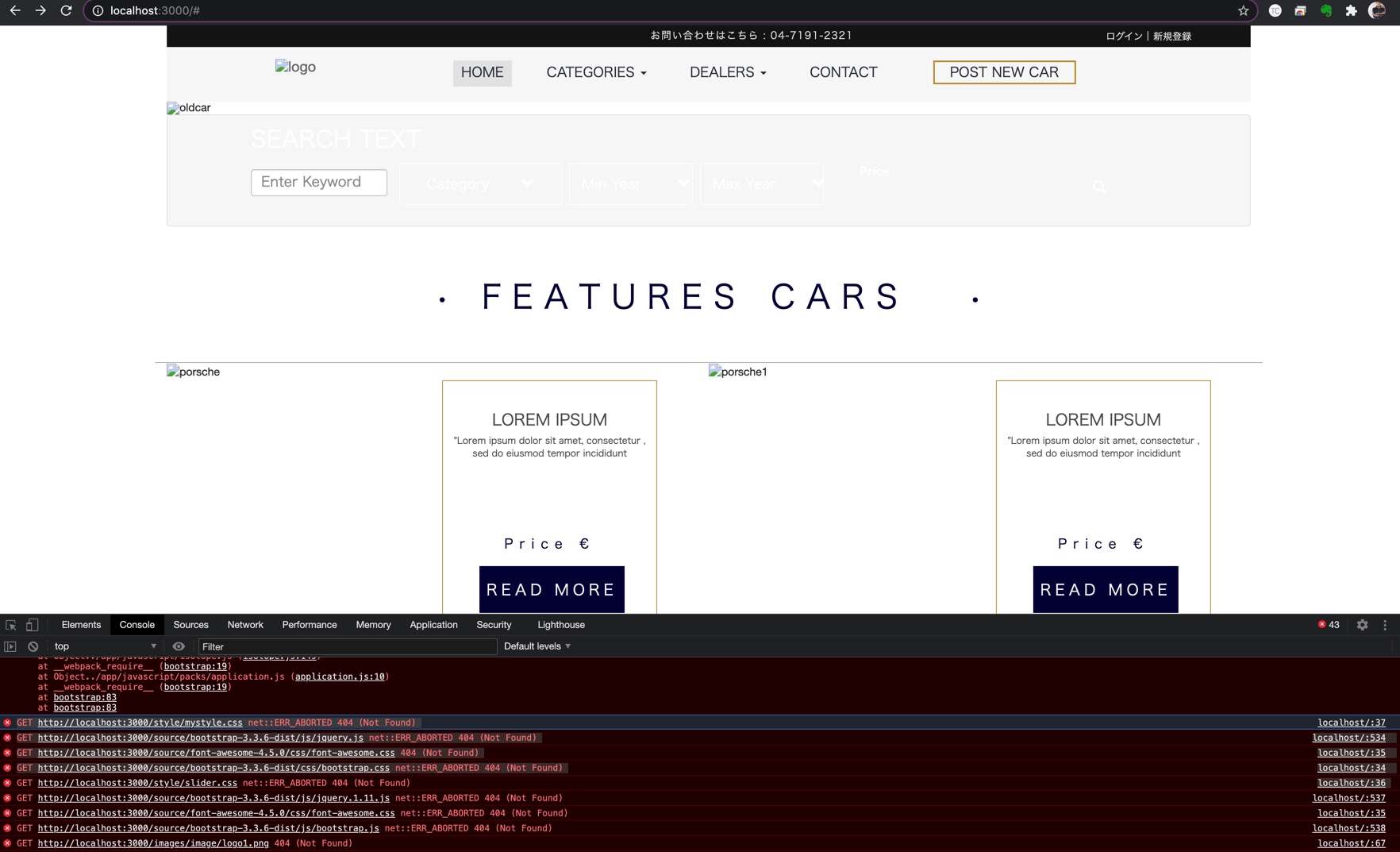The height and width of the screenshot is (852, 1400).
Task: Click the browser back arrow
Action: (x=15, y=10)
